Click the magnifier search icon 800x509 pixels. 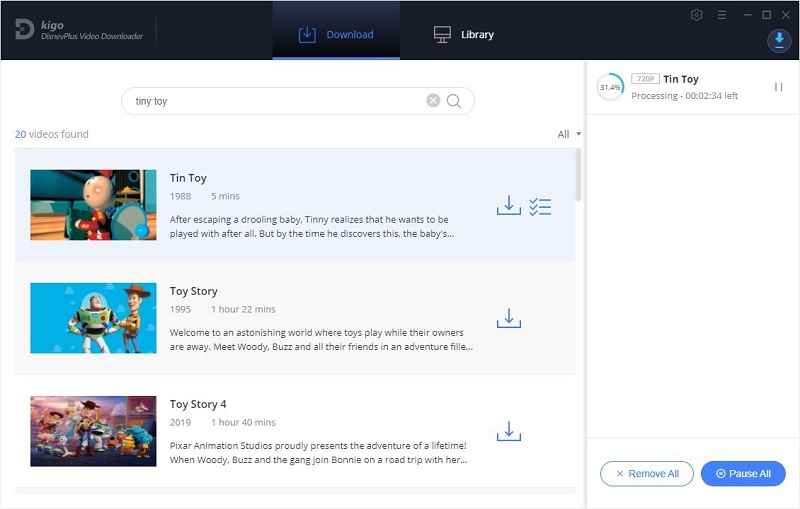point(454,100)
